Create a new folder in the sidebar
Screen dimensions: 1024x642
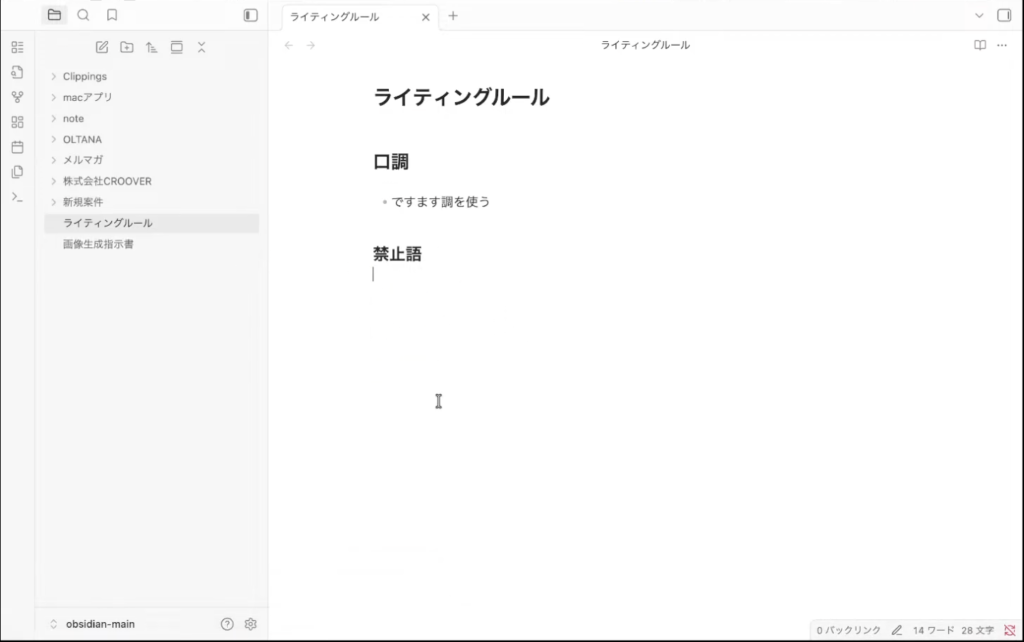[x=126, y=46]
